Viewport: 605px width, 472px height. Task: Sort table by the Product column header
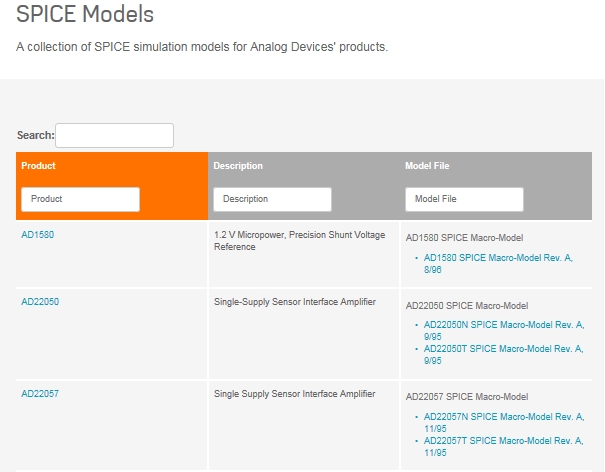39,166
